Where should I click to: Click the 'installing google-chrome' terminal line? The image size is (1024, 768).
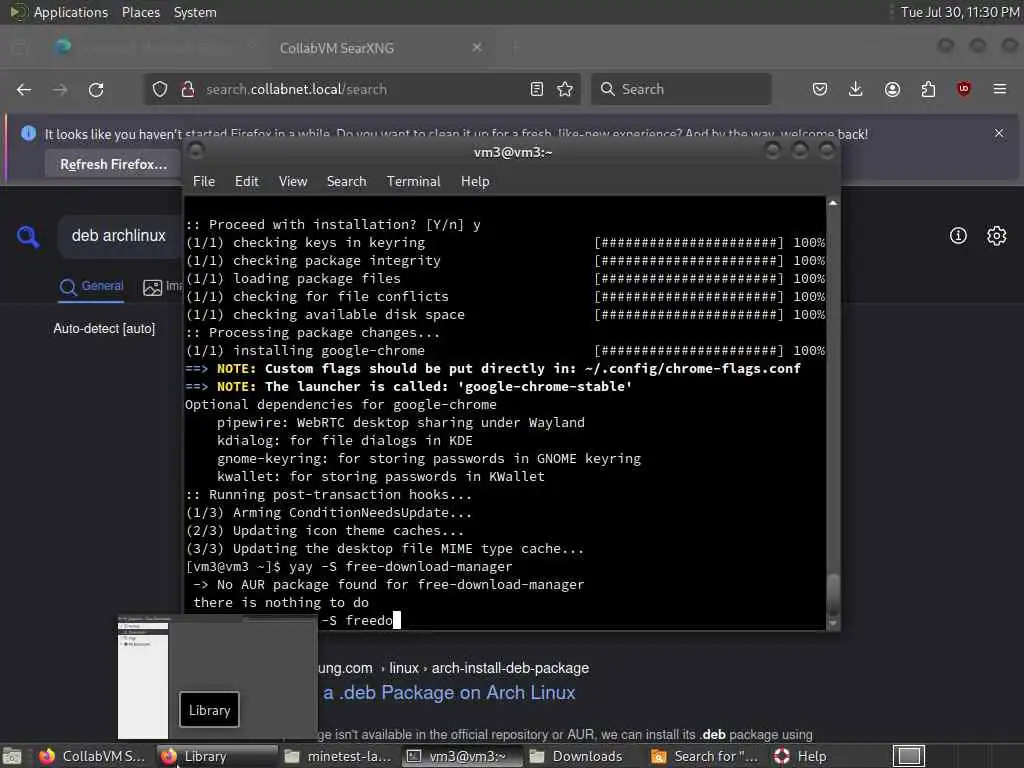pyautogui.click(x=305, y=350)
